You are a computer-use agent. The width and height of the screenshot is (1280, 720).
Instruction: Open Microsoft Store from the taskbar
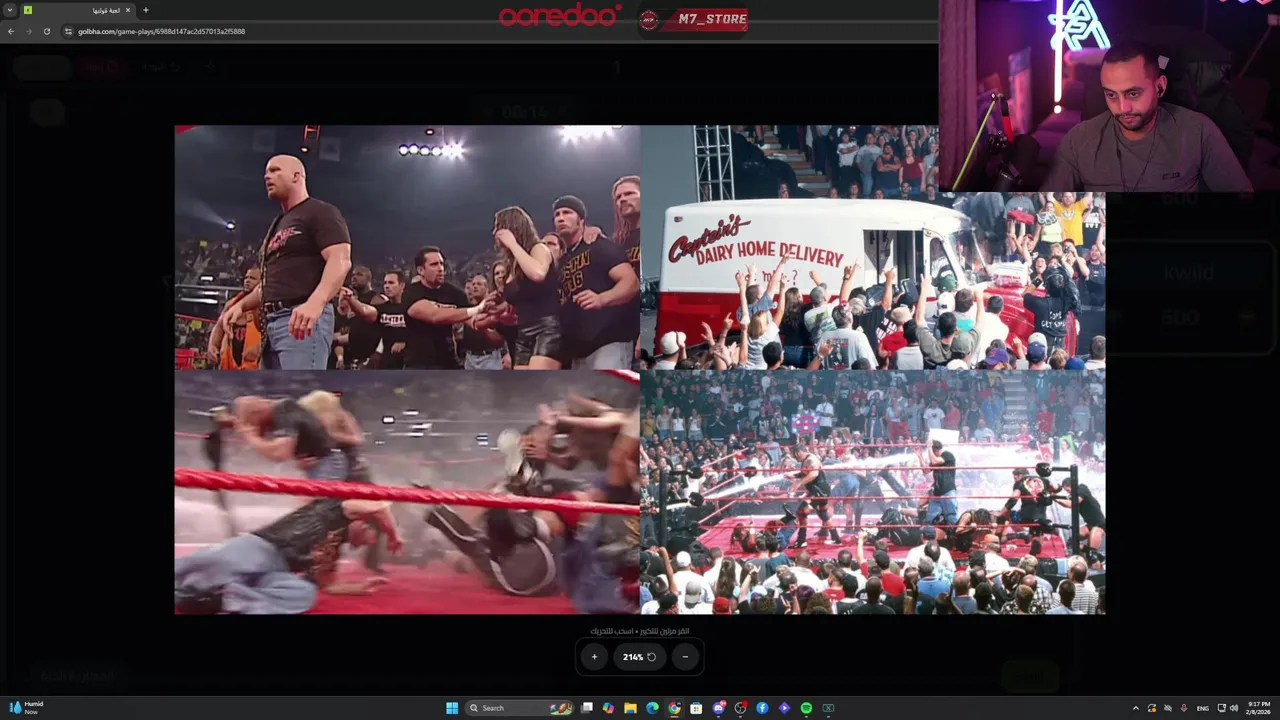pos(696,708)
